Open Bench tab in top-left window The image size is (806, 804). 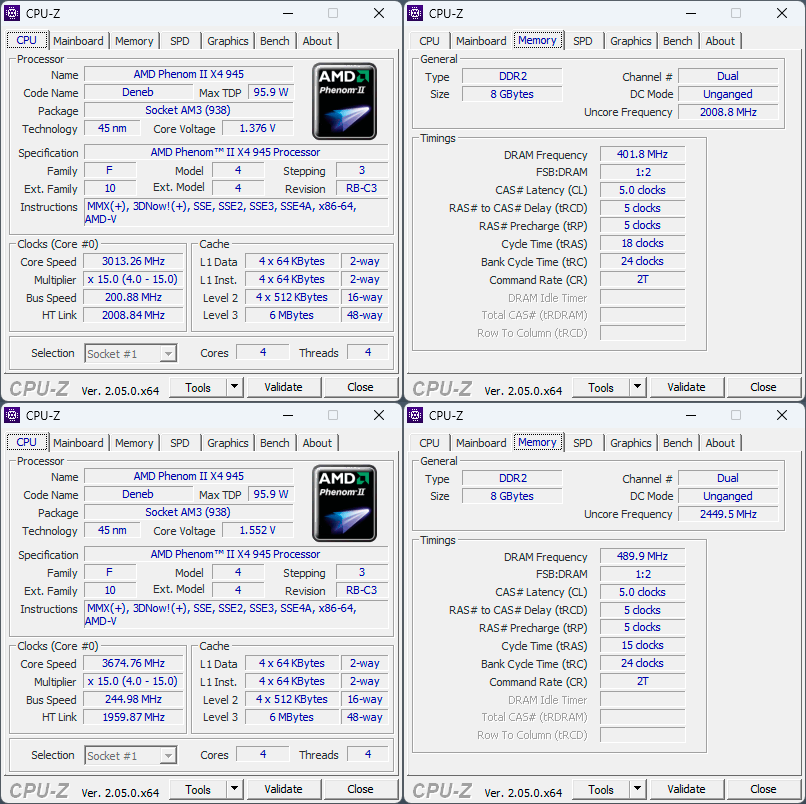[274, 41]
